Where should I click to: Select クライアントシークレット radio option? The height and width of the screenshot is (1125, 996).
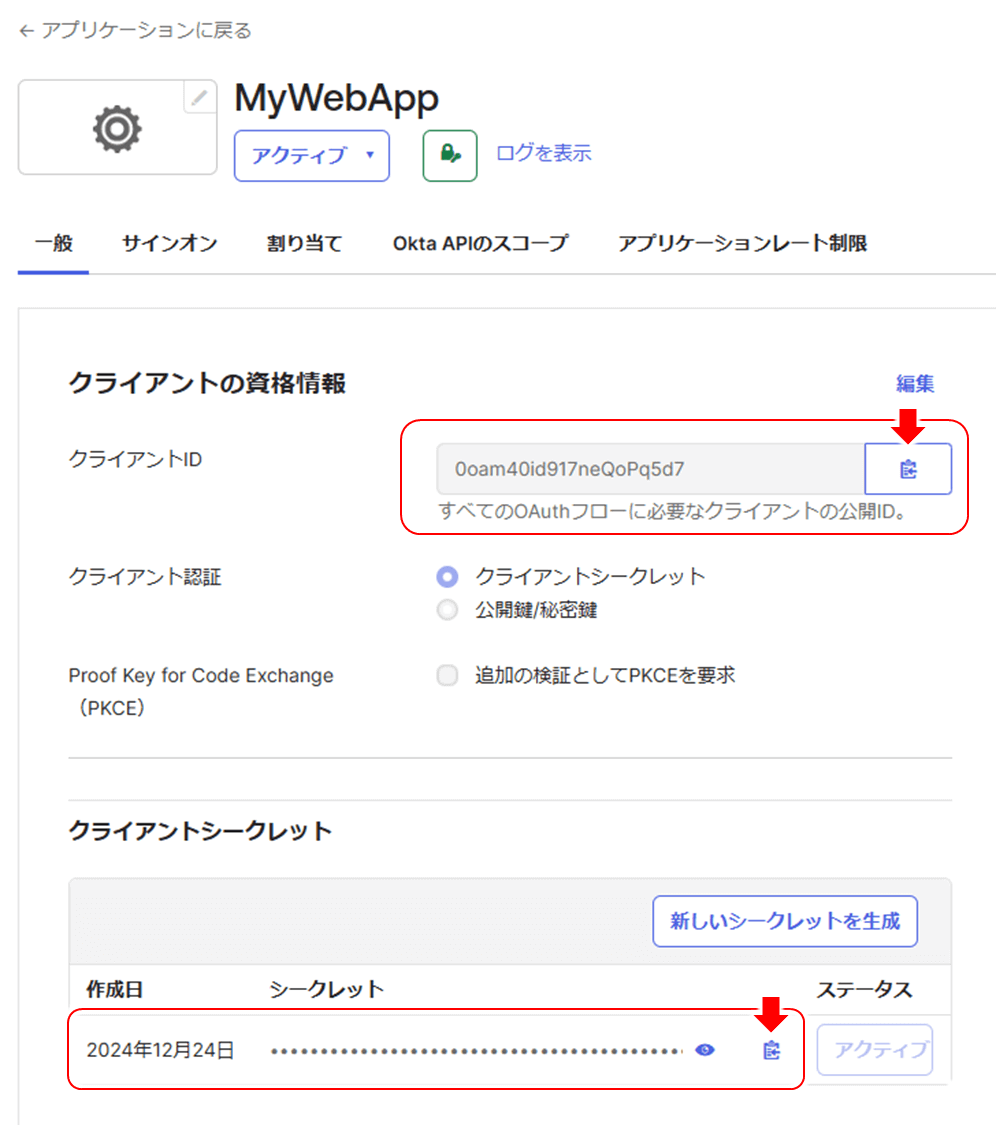(448, 577)
